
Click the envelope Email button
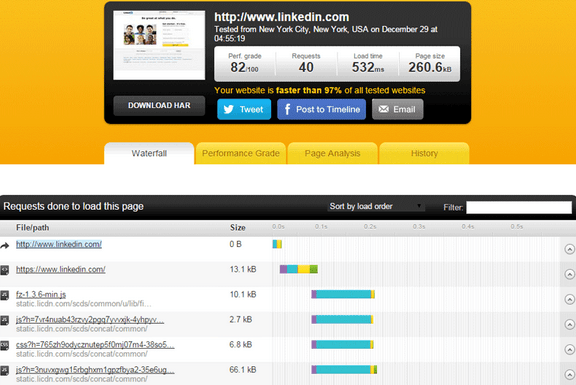397,109
